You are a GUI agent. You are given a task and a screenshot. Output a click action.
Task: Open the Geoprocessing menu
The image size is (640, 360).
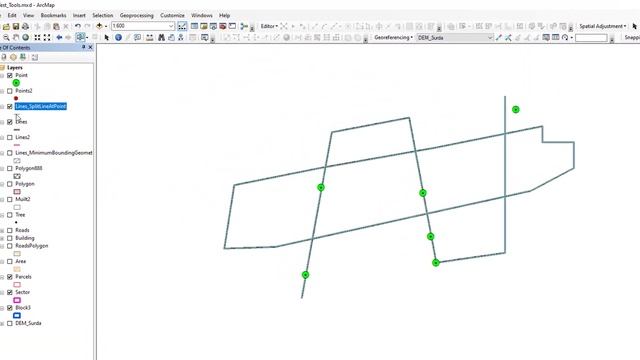(137, 16)
